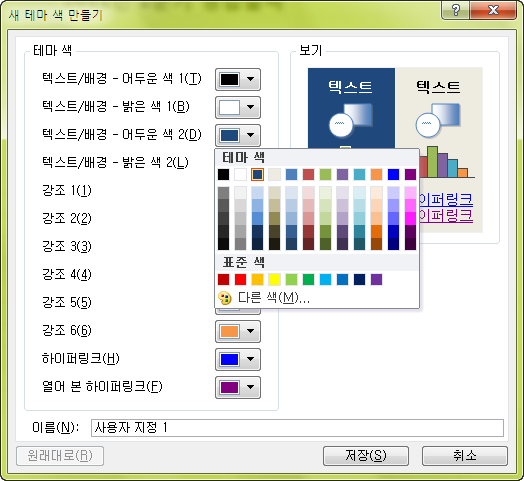Select standard color dark navy
The width and height of the screenshot is (524, 481).
360,279
